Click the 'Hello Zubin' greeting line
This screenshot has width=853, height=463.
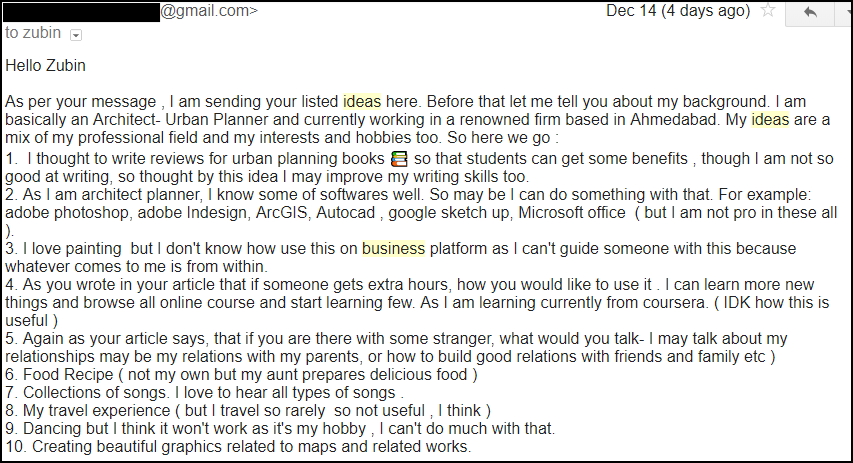tap(46, 66)
